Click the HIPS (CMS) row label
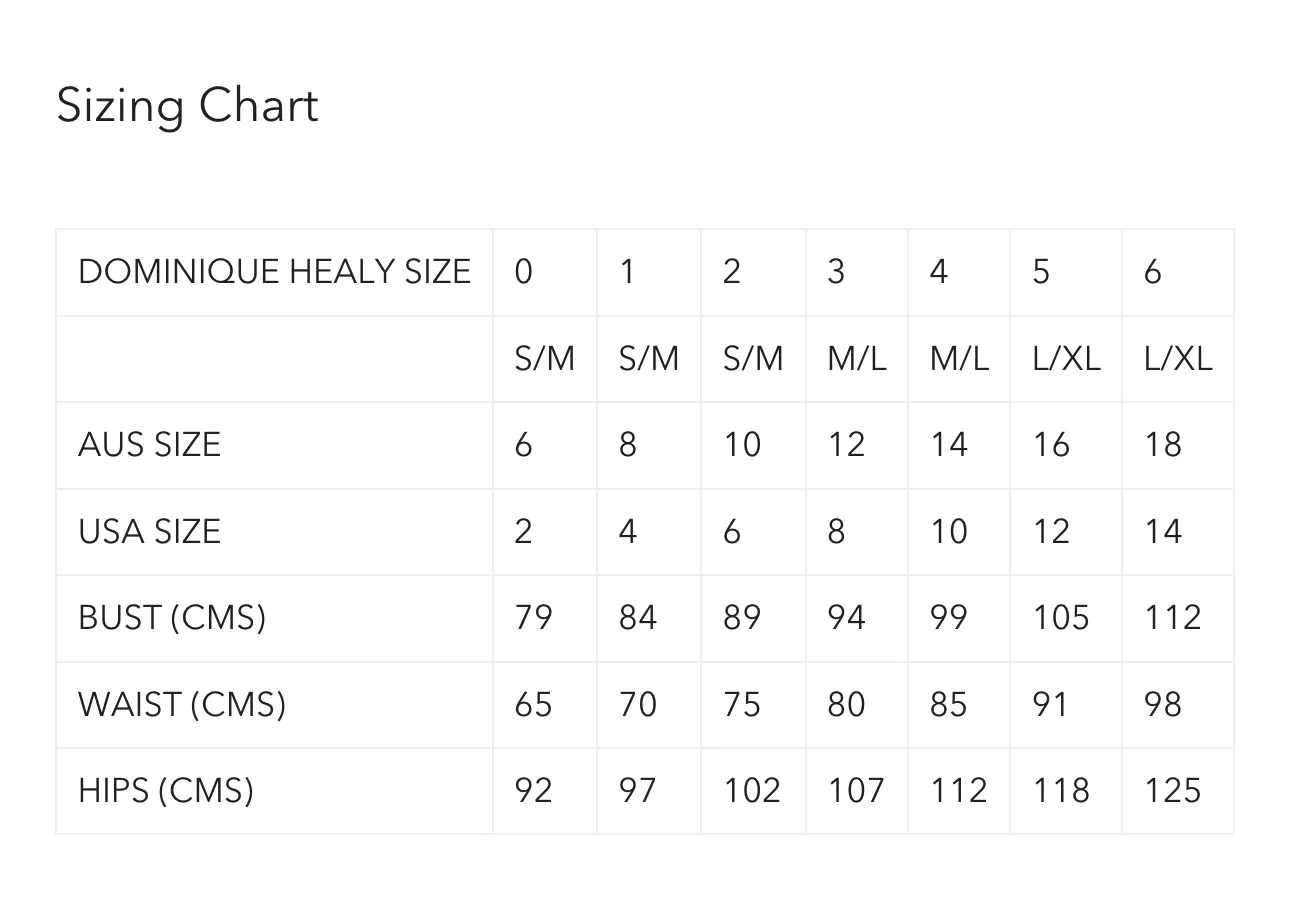 [166, 790]
